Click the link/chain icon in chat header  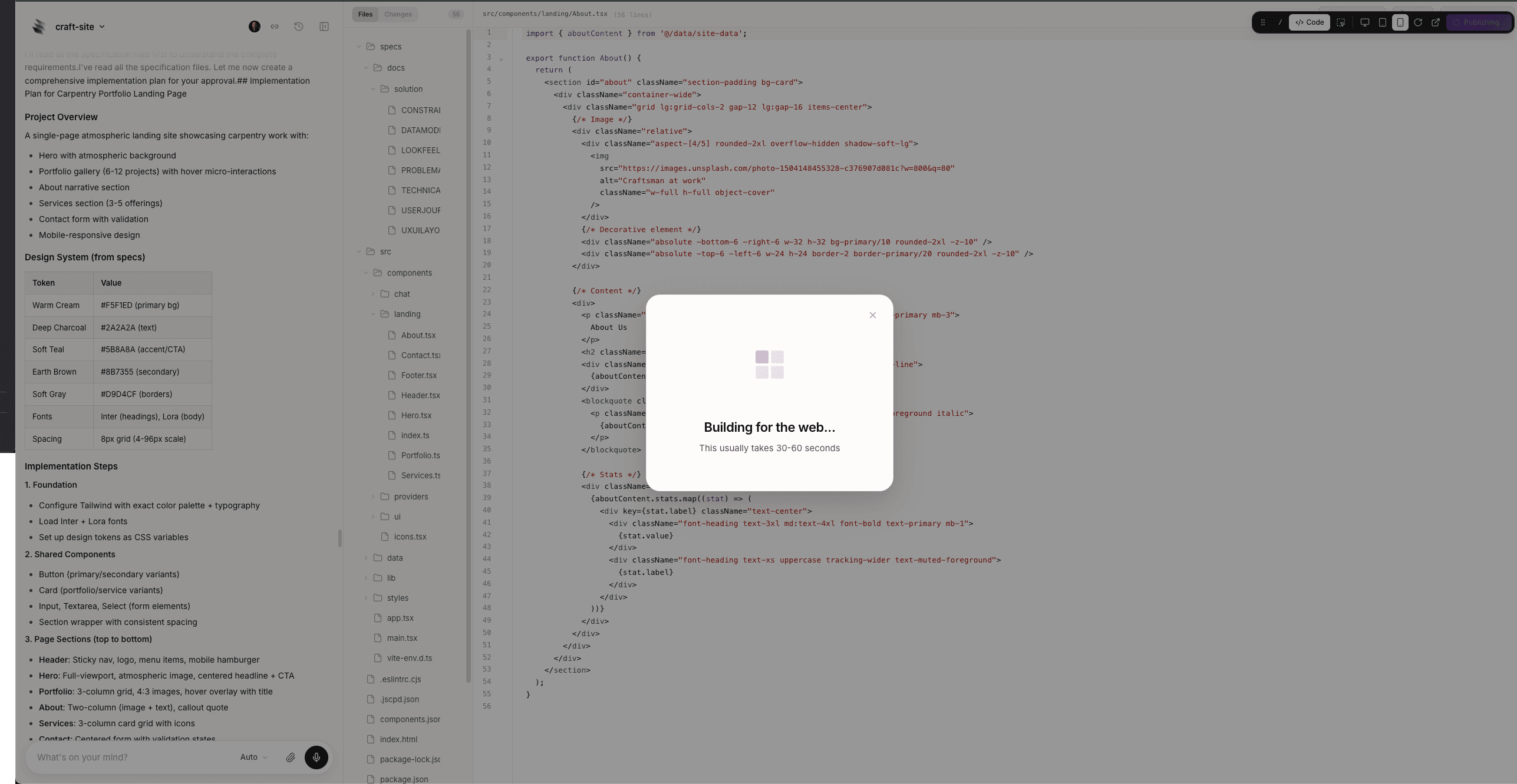[x=275, y=27]
